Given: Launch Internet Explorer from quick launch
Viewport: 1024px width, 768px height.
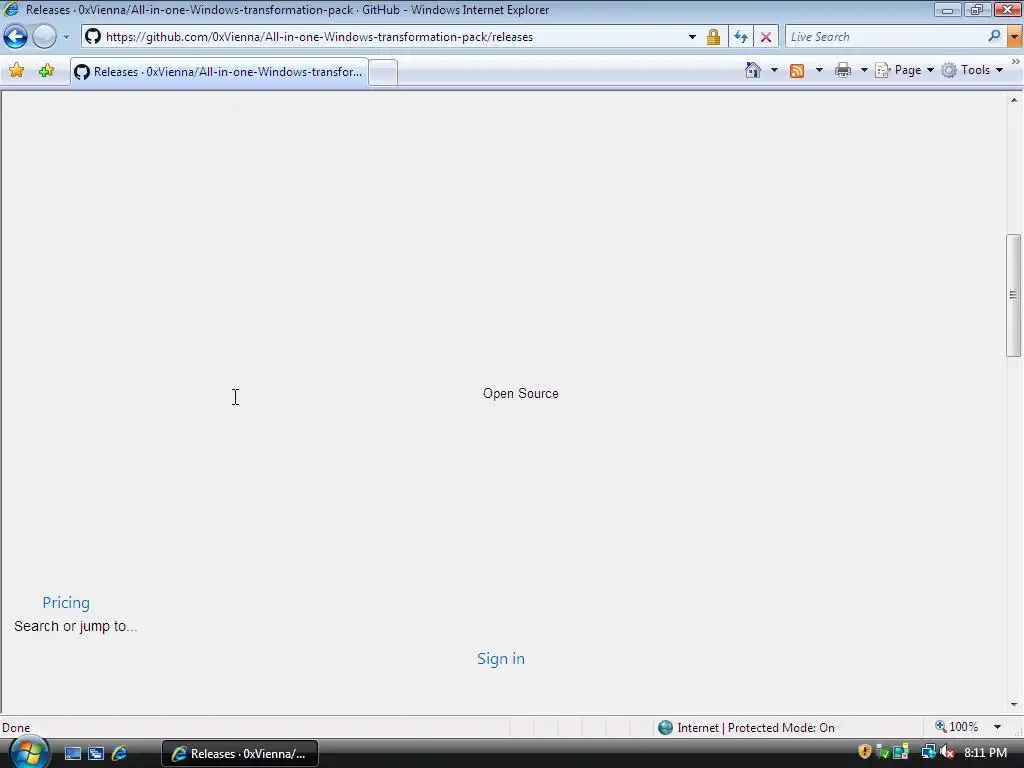Looking at the screenshot, I should pyautogui.click(x=120, y=754).
